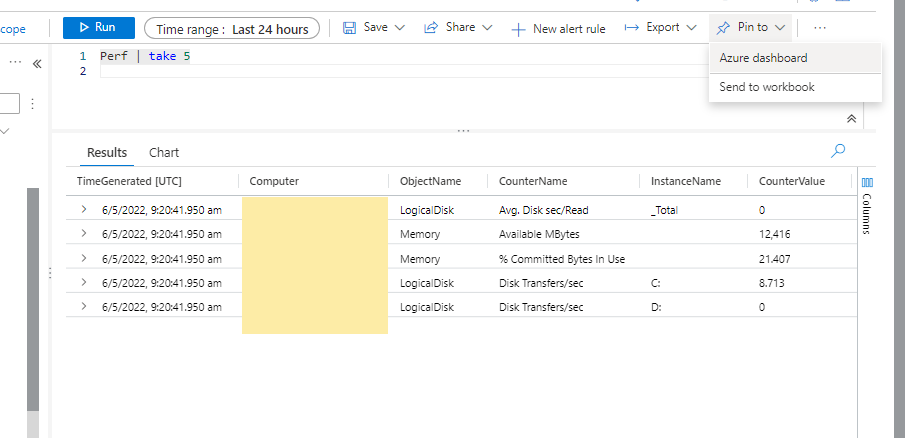This screenshot has height=438, width=905.
Task: Open the Columns panel icon
Action: point(867,183)
